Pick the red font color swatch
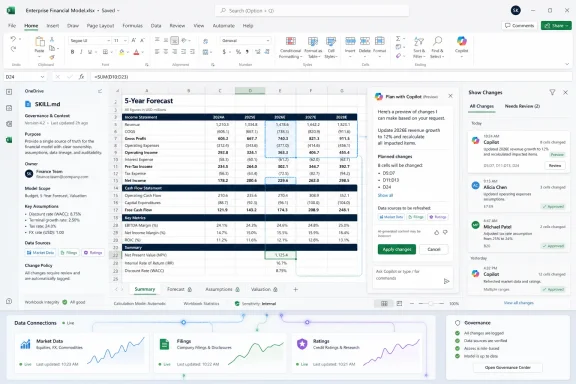This screenshot has width=576, height=384. click(136, 53)
